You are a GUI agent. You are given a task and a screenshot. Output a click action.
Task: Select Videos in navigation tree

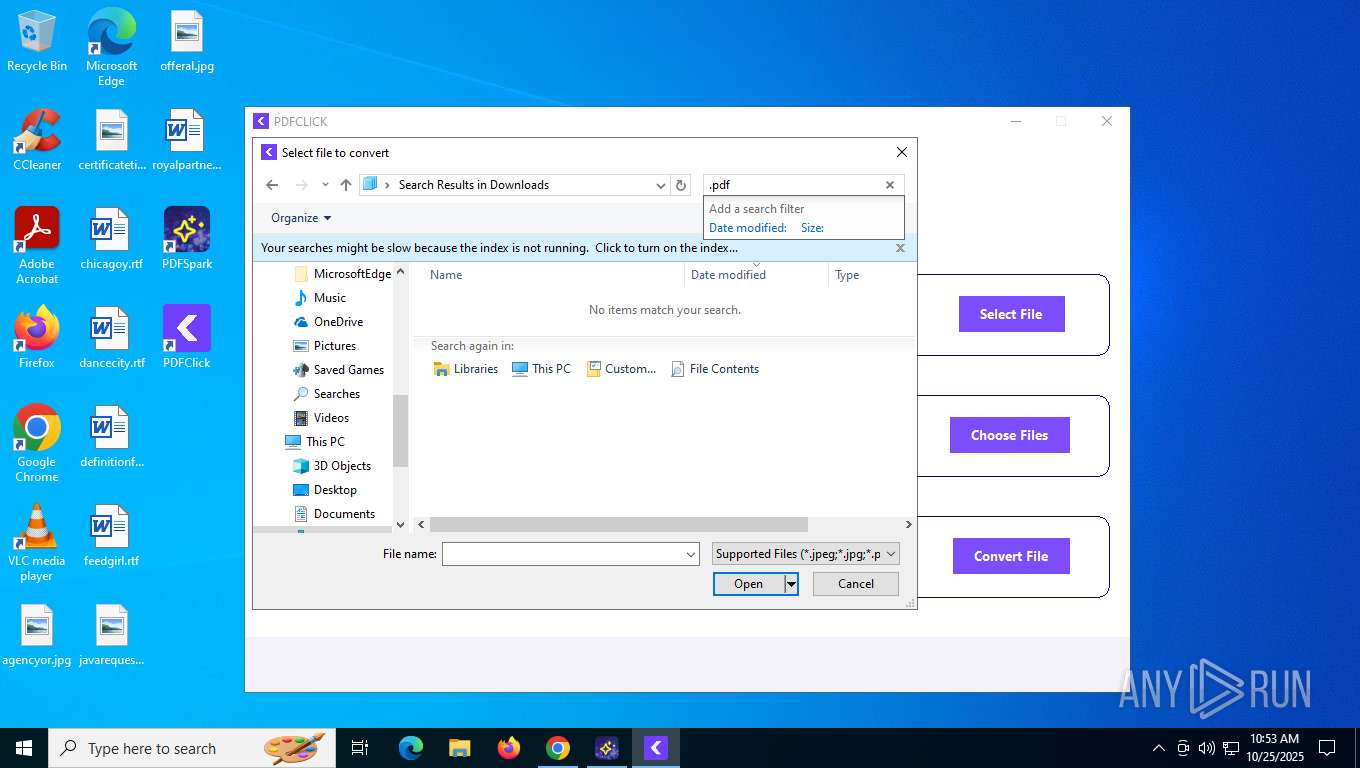[x=321, y=418]
